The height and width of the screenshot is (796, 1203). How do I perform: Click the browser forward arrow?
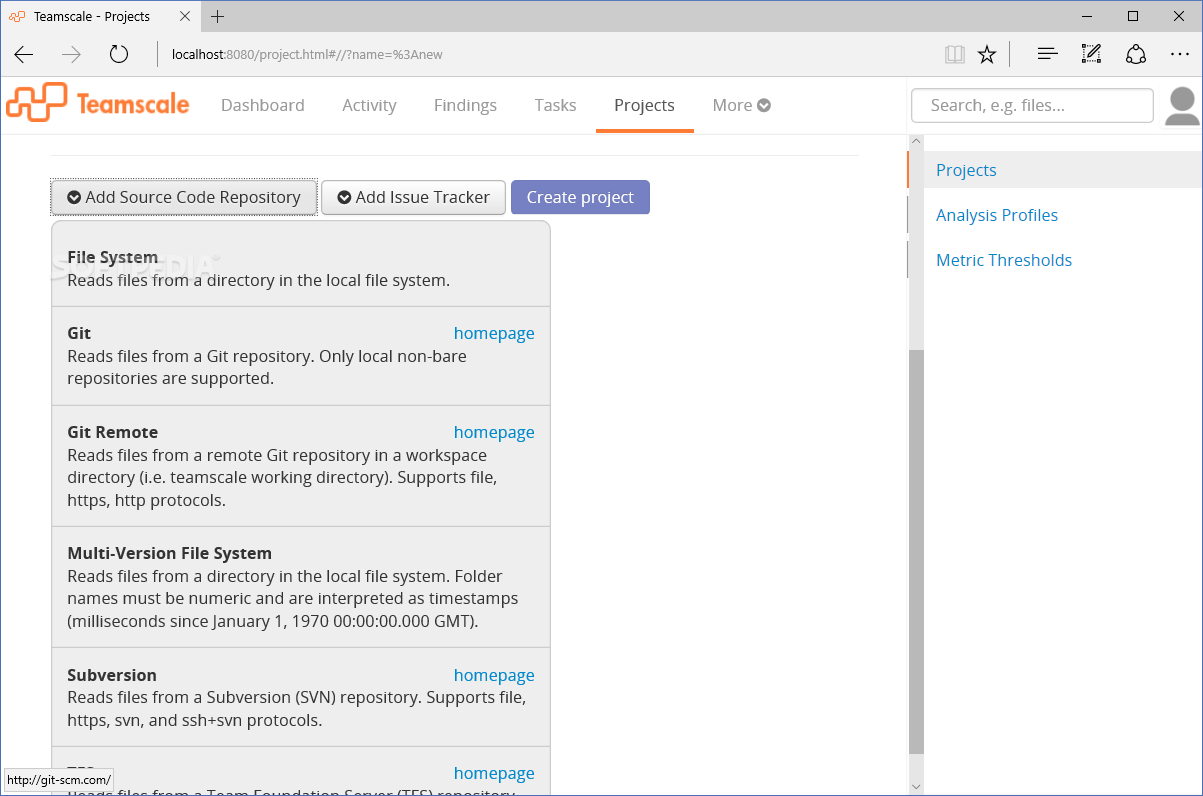coord(71,55)
